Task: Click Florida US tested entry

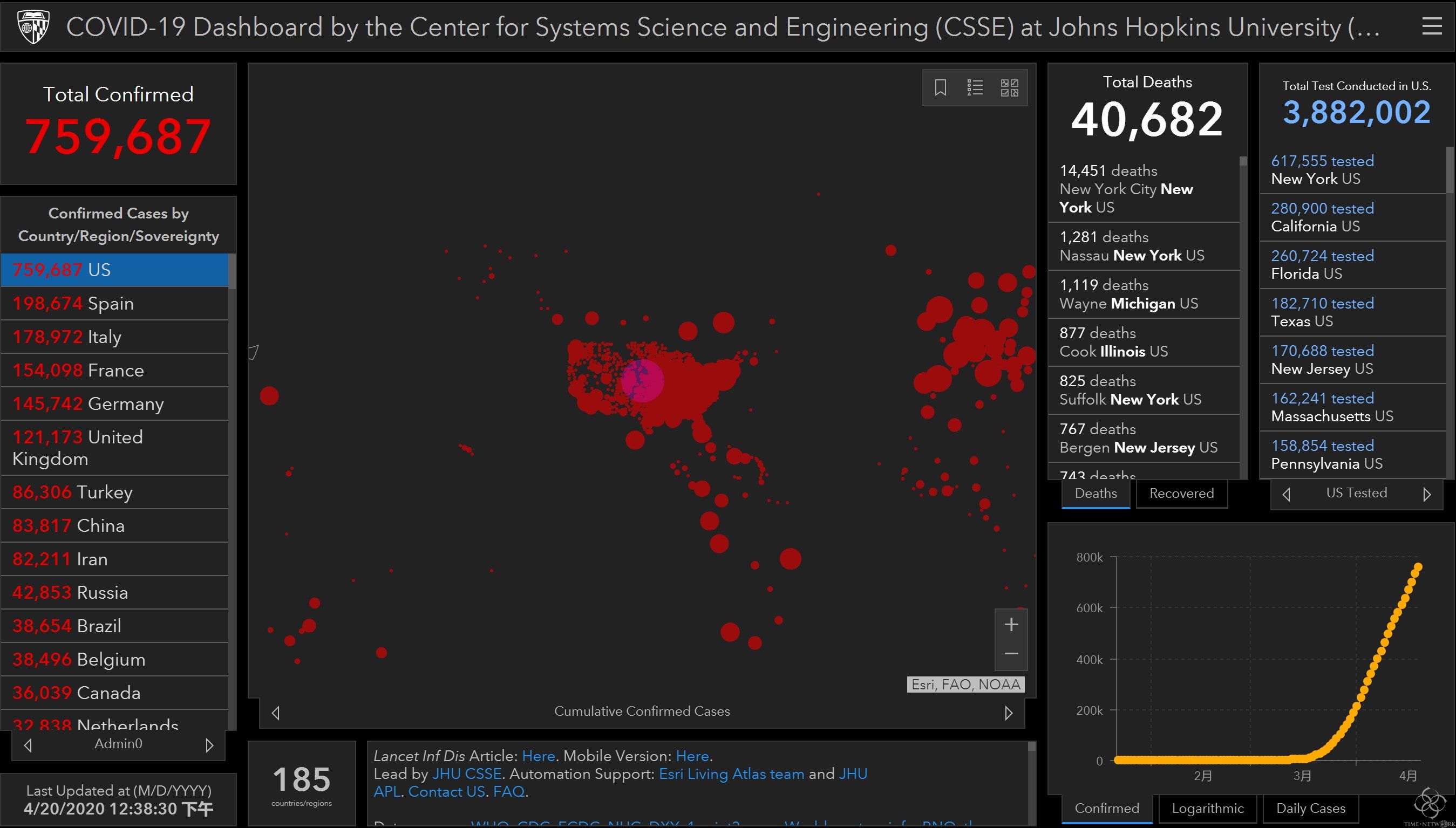Action: pos(1353,265)
